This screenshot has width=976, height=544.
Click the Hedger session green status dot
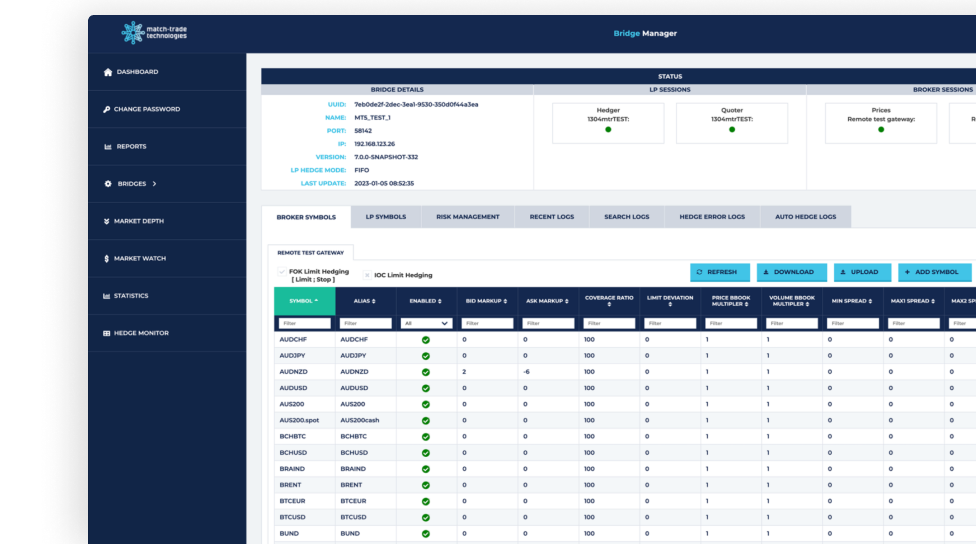608,129
